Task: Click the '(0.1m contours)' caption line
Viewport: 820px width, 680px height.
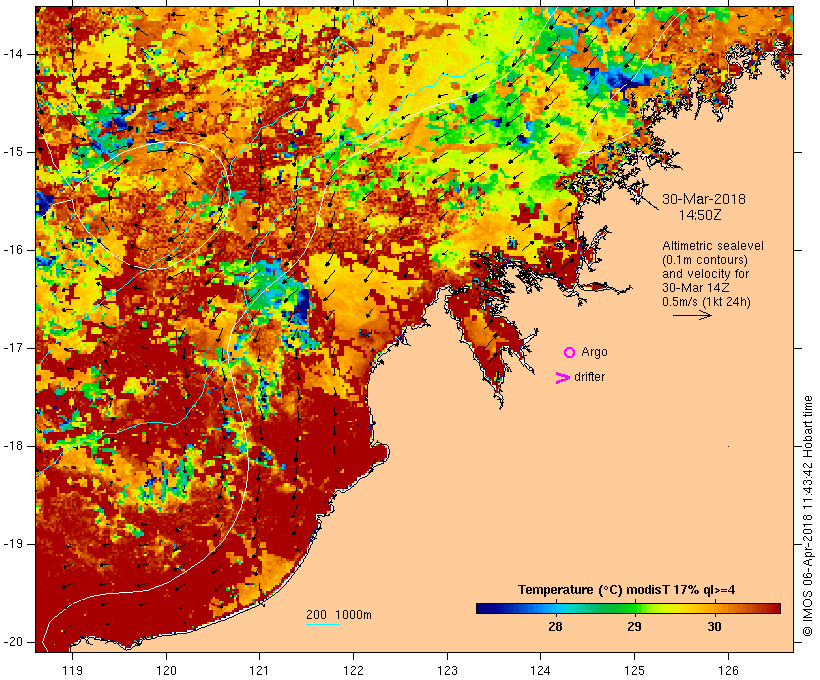Action: click(x=705, y=259)
